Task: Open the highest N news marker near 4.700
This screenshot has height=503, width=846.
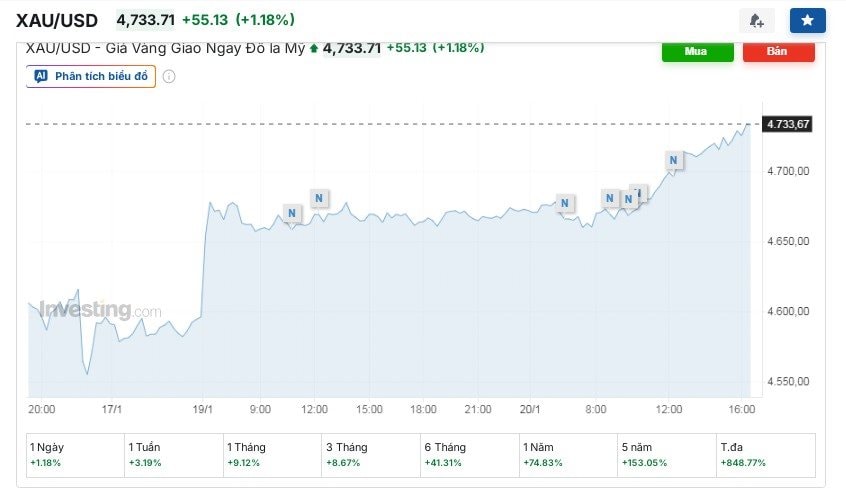Action: click(x=674, y=159)
